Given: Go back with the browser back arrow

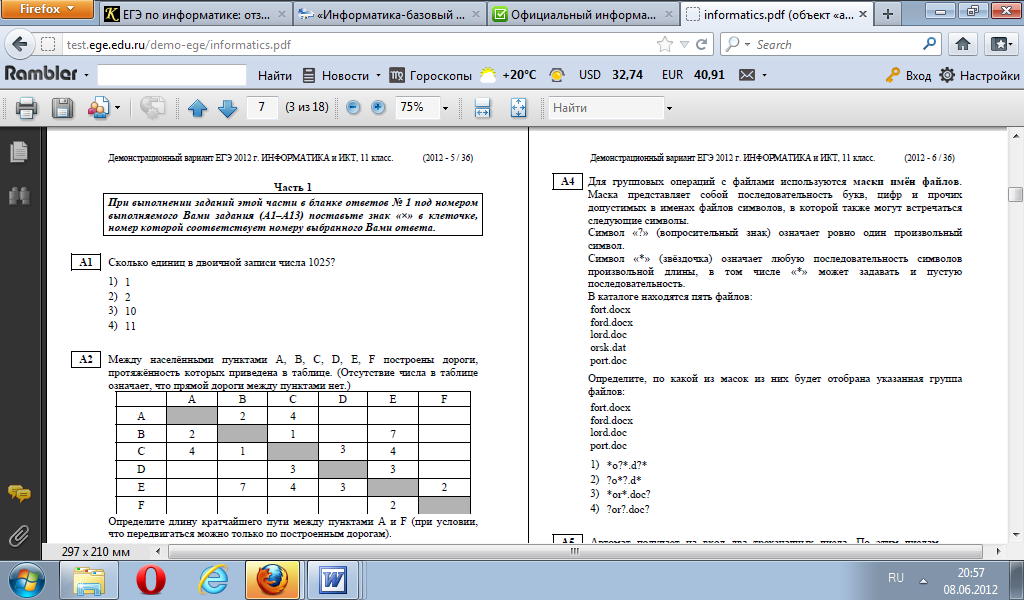Looking at the screenshot, I should 20,44.
